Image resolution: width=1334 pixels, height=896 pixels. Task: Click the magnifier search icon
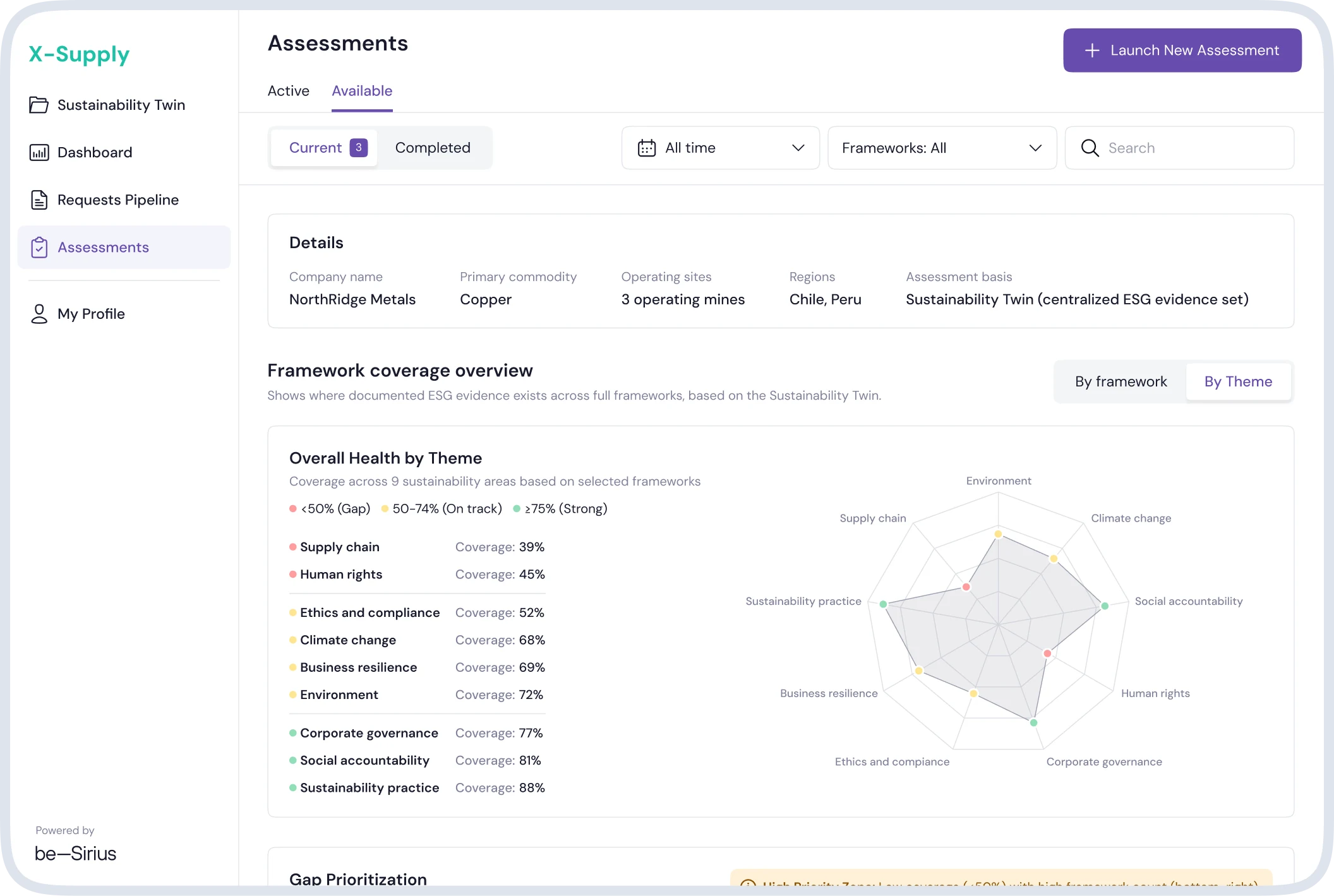(1090, 148)
